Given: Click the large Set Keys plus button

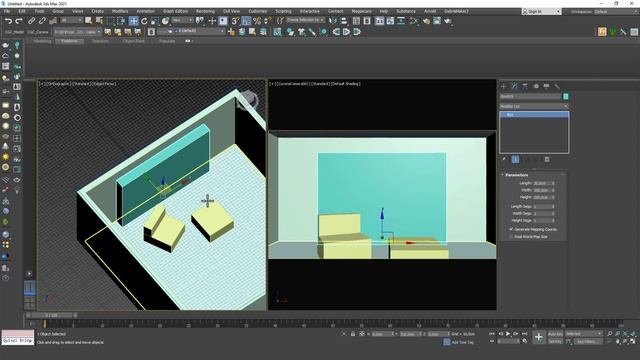Looking at the screenshot, I should tap(539, 337).
